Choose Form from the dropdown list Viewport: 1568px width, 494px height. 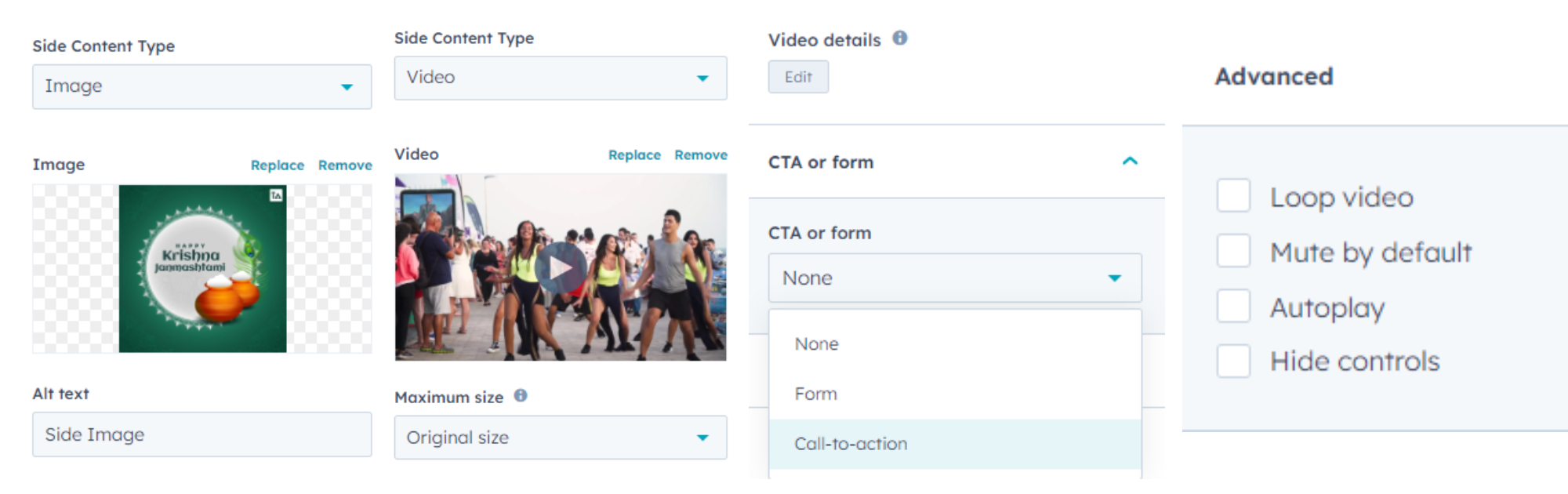tap(816, 394)
